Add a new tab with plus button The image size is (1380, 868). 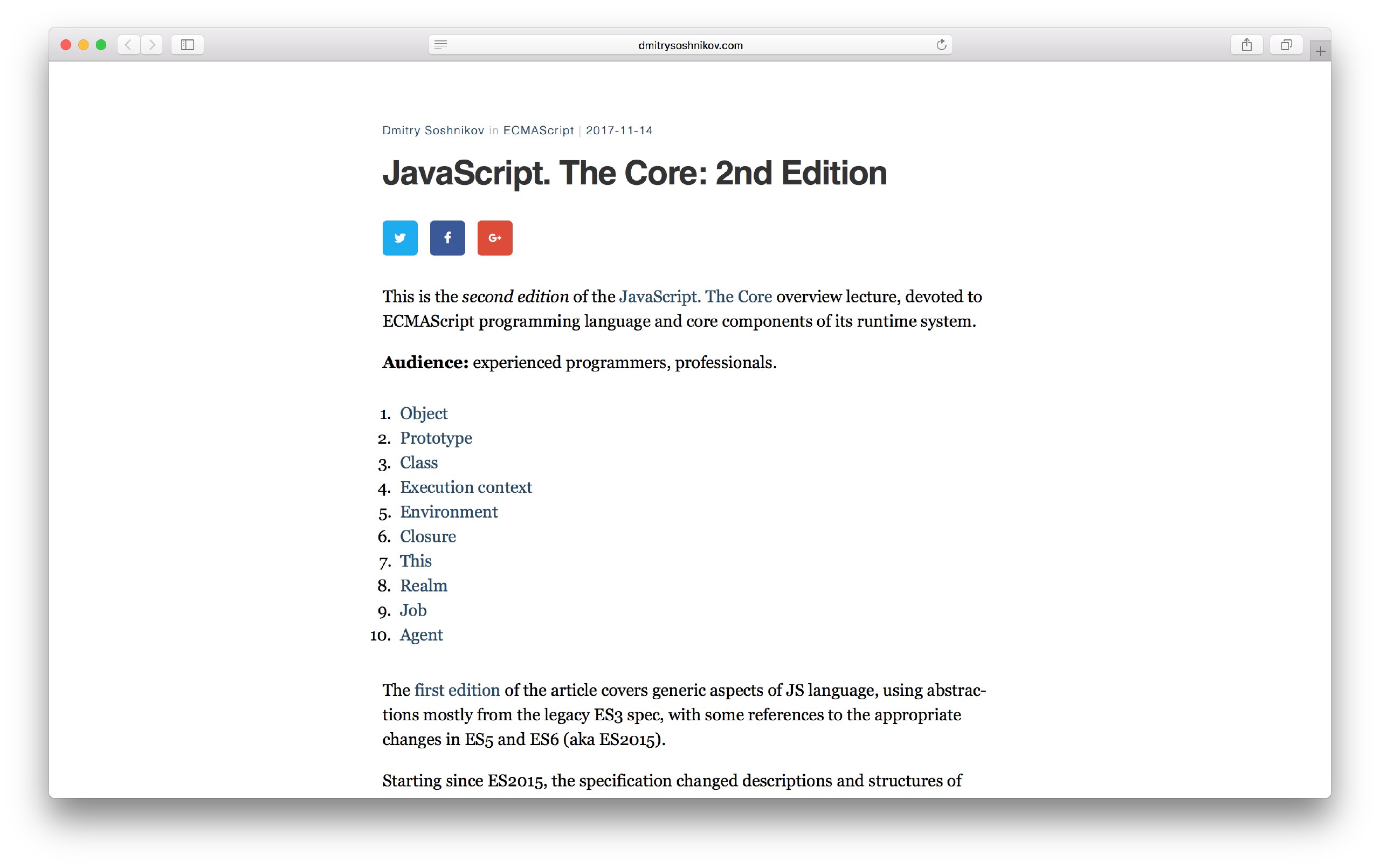(x=1320, y=52)
